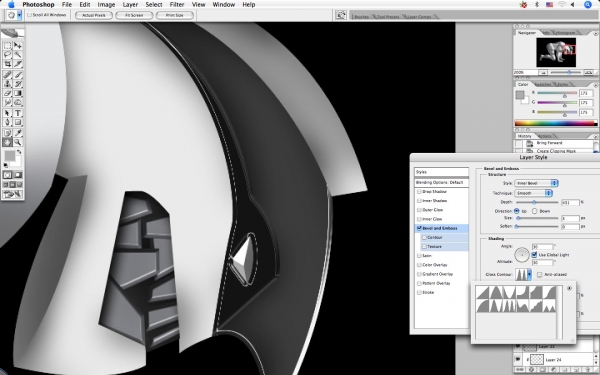Select the Hand tool in toolbox
Image resolution: width=600 pixels, height=375 pixels.
7,142
